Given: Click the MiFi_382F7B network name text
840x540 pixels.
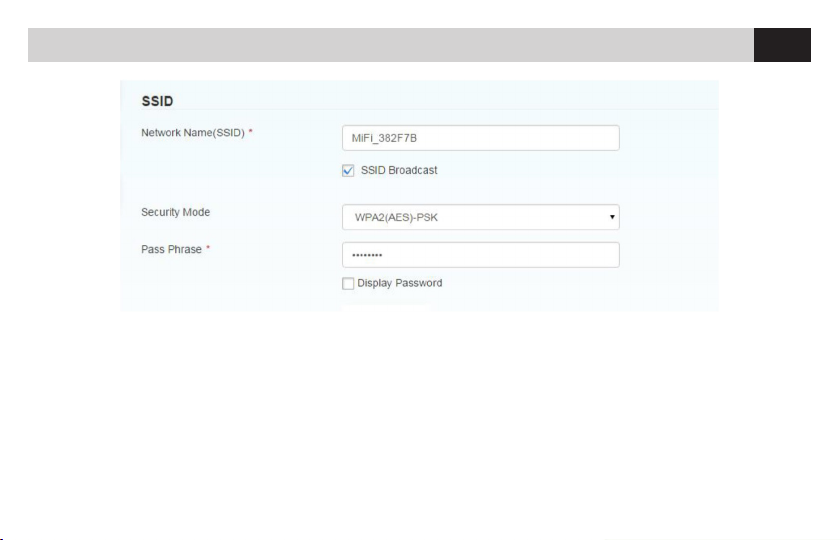Looking at the screenshot, I should coord(387,138).
